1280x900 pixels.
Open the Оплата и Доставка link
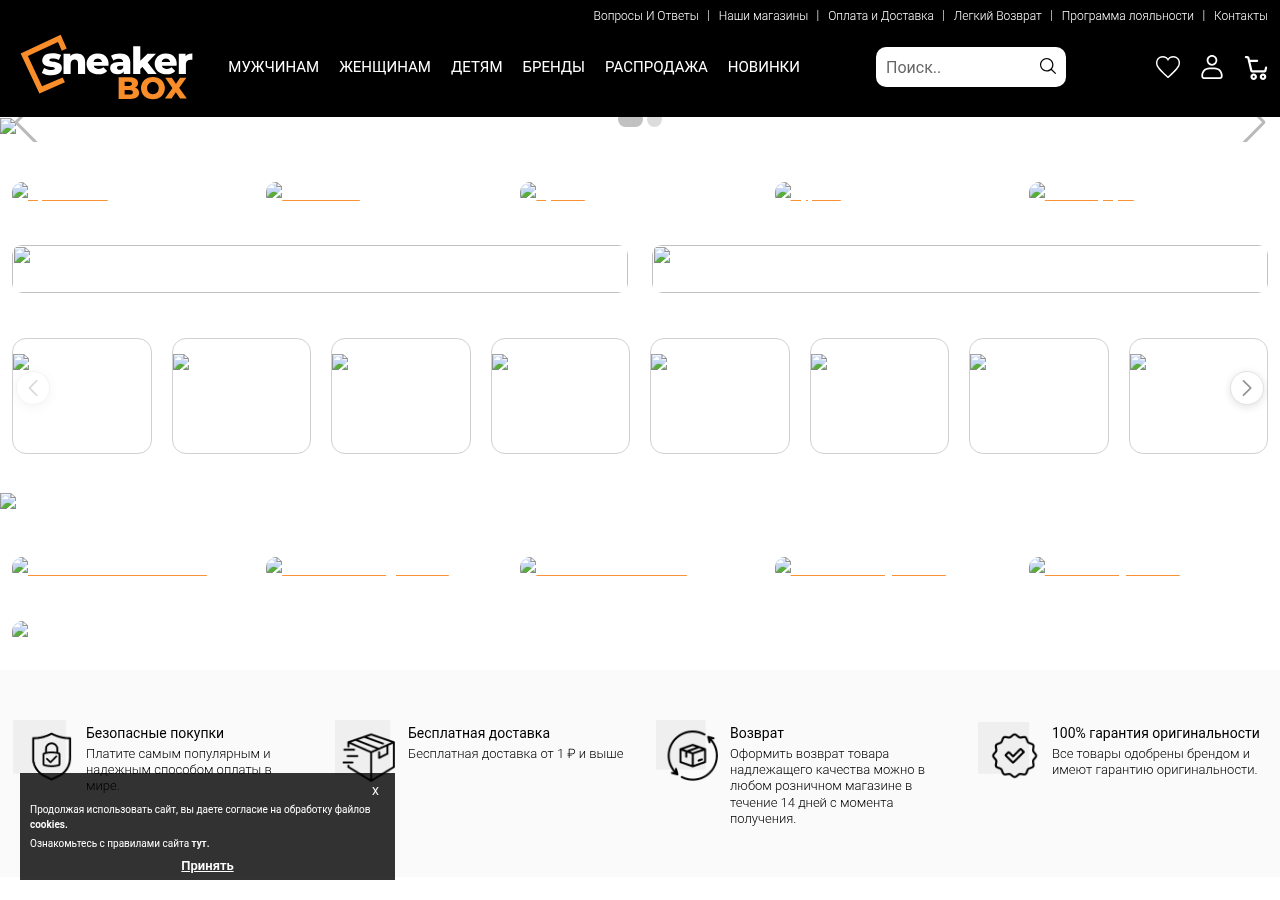pyautogui.click(x=881, y=16)
